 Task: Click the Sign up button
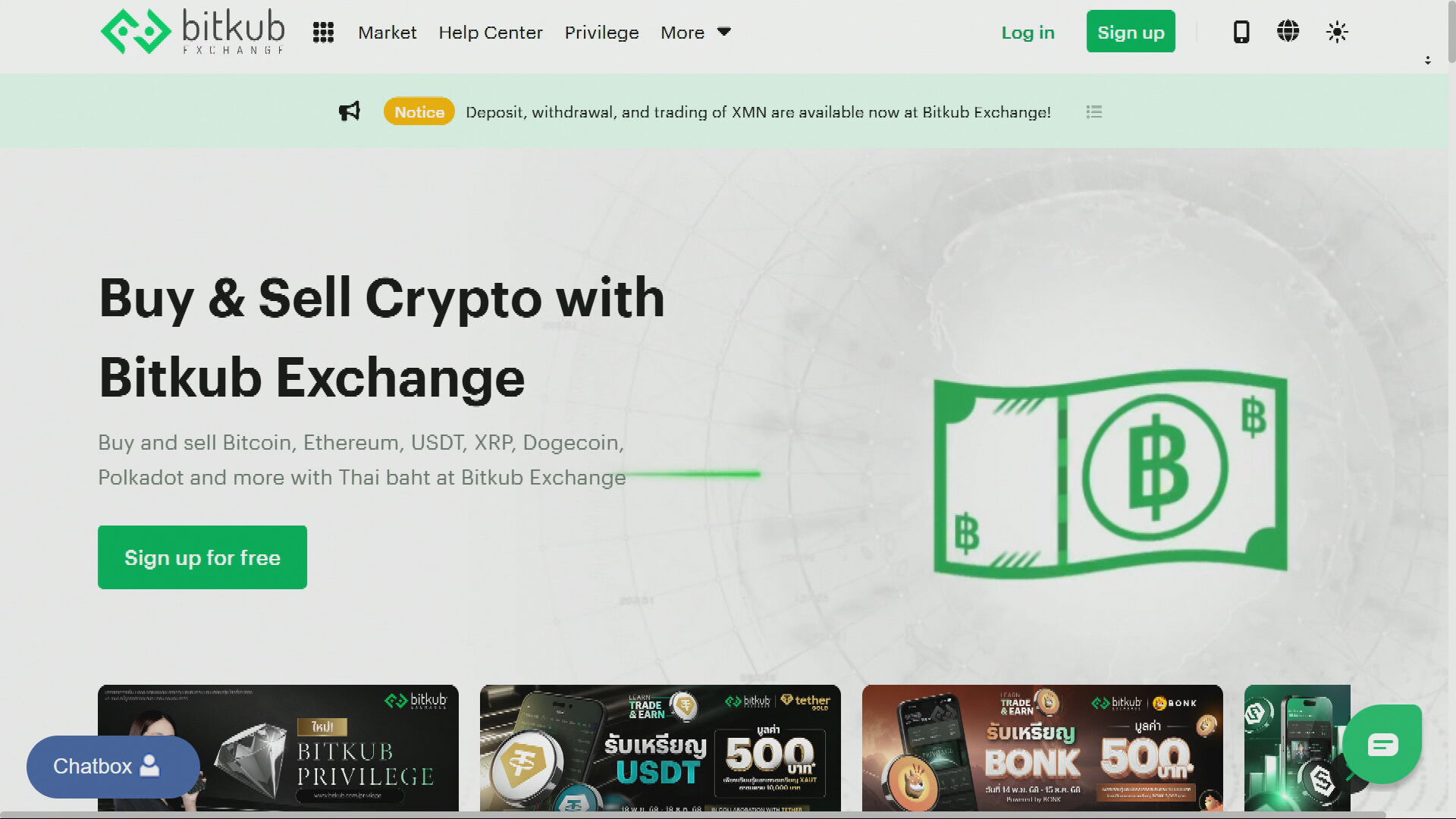pyautogui.click(x=1131, y=31)
